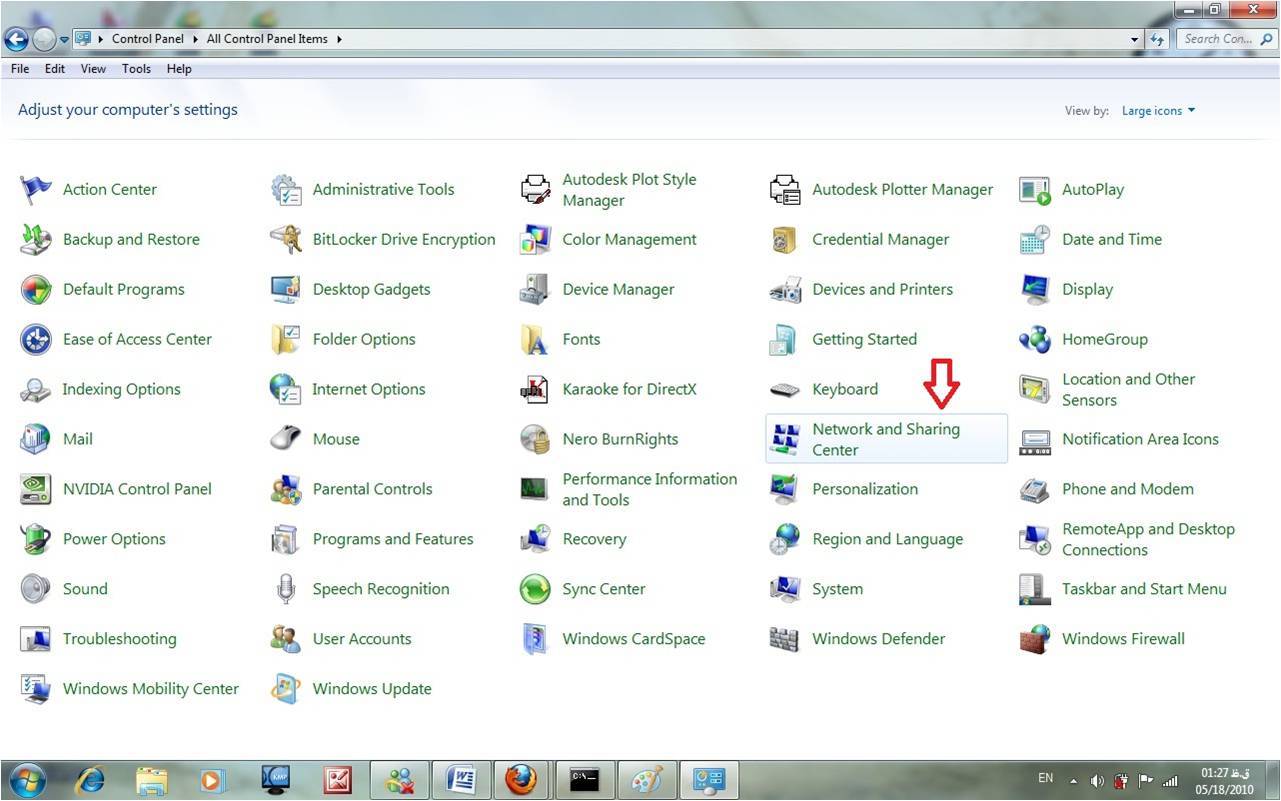Image resolution: width=1281 pixels, height=801 pixels.
Task: Expand the recent pages arrow beside Forward
Action: (x=64, y=40)
